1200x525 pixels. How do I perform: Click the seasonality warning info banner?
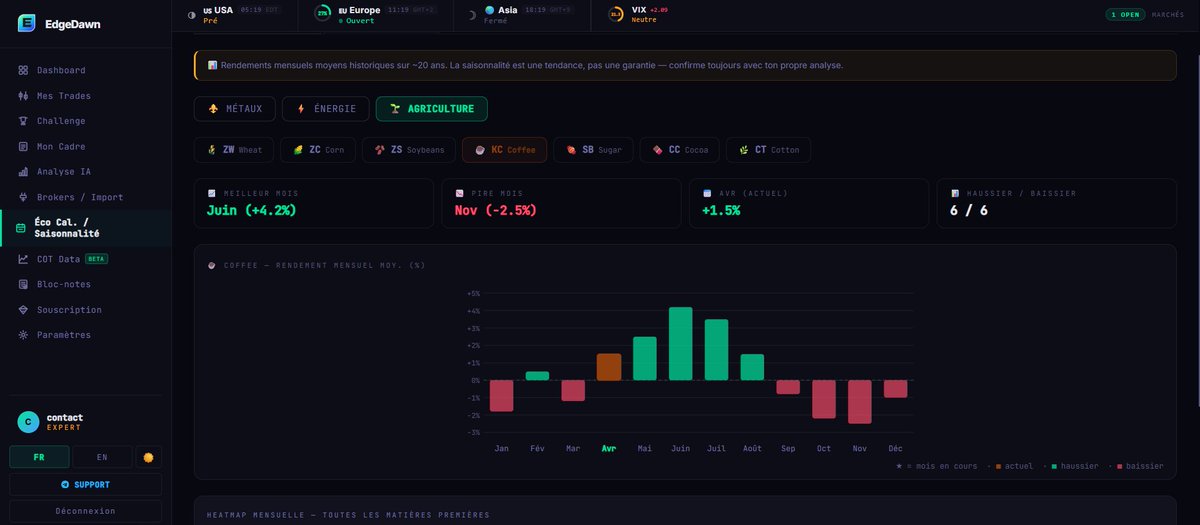pyautogui.click(x=685, y=65)
